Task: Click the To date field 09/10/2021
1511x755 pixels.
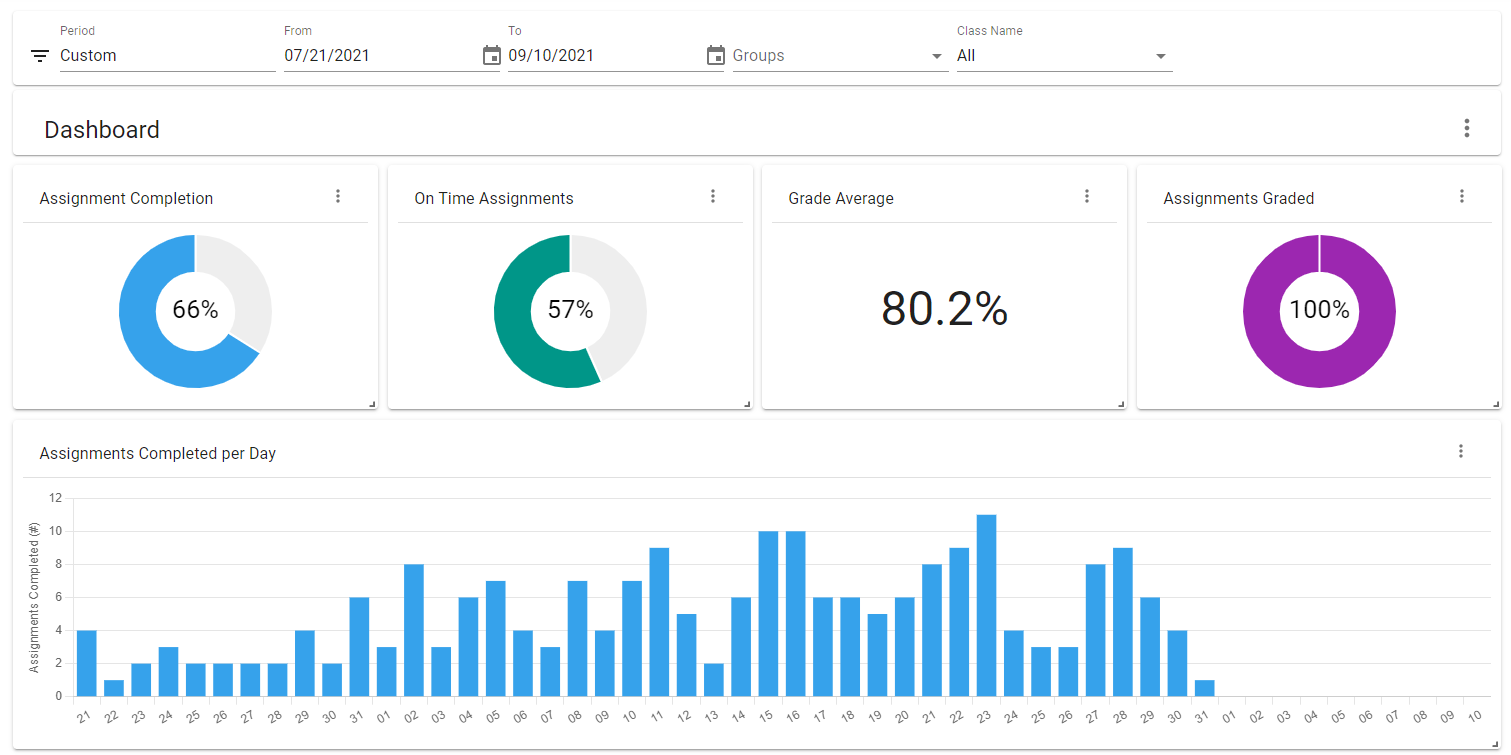Action: click(x=604, y=56)
